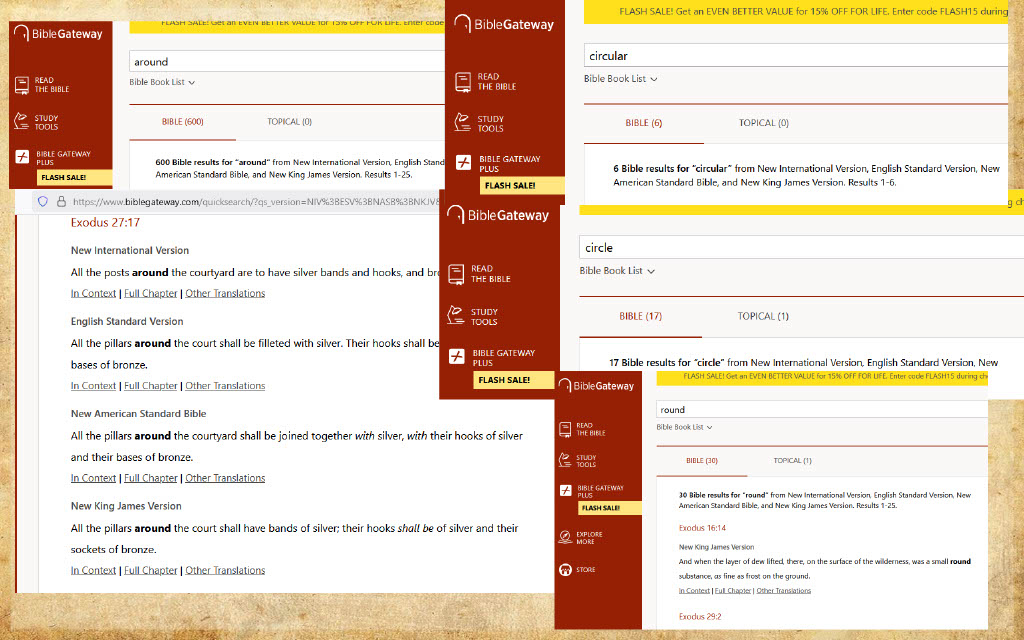Click Read the Bible icon beside 'circular' search

(462, 82)
